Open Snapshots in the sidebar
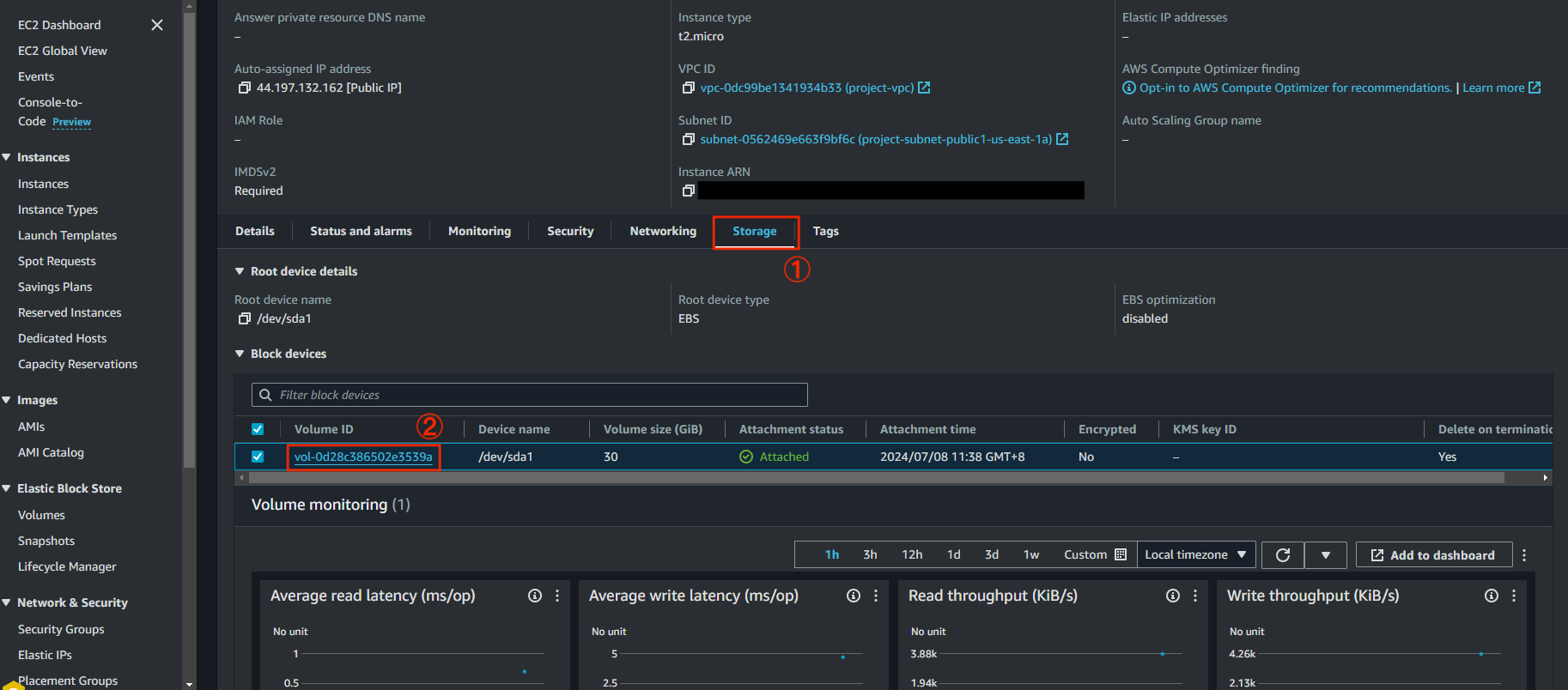Screen dimensions: 1568x690 coord(46,541)
